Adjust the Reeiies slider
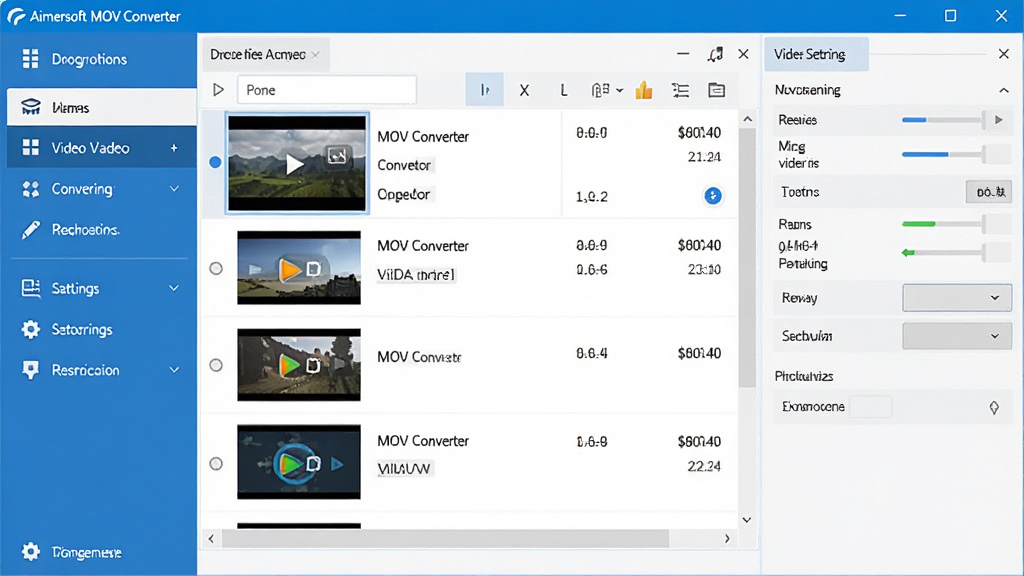Viewport: 1024px width, 576px height. 944,120
